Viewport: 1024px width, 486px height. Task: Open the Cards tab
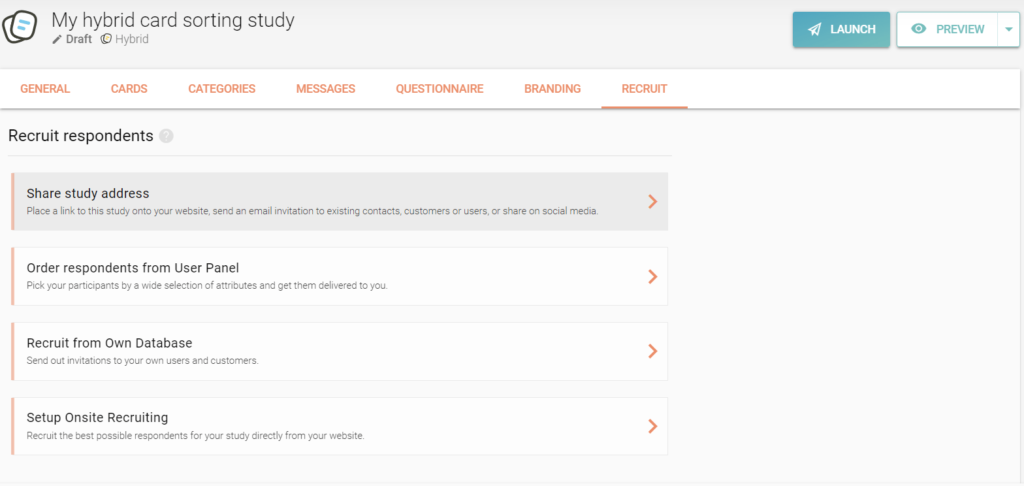(x=129, y=89)
